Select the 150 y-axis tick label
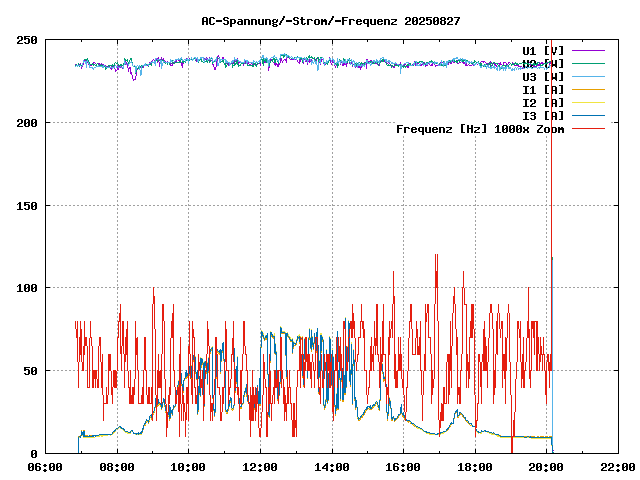640x480 pixels. (x=27, y=206)
